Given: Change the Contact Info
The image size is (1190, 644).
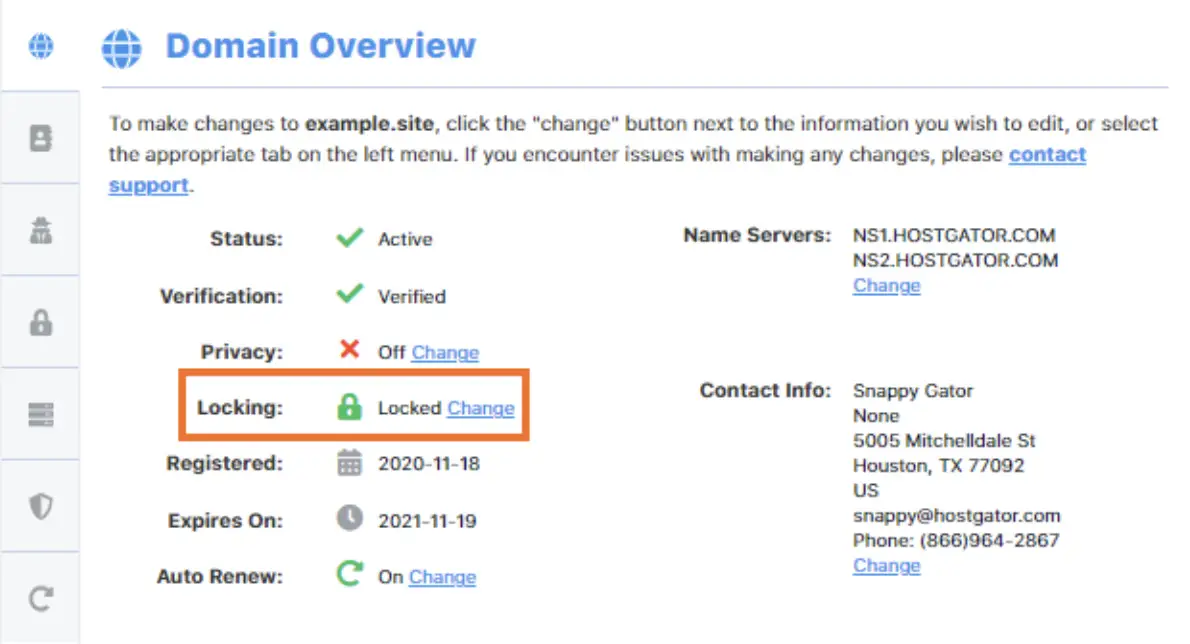Looking at the screenshot, I should [886, 566].
